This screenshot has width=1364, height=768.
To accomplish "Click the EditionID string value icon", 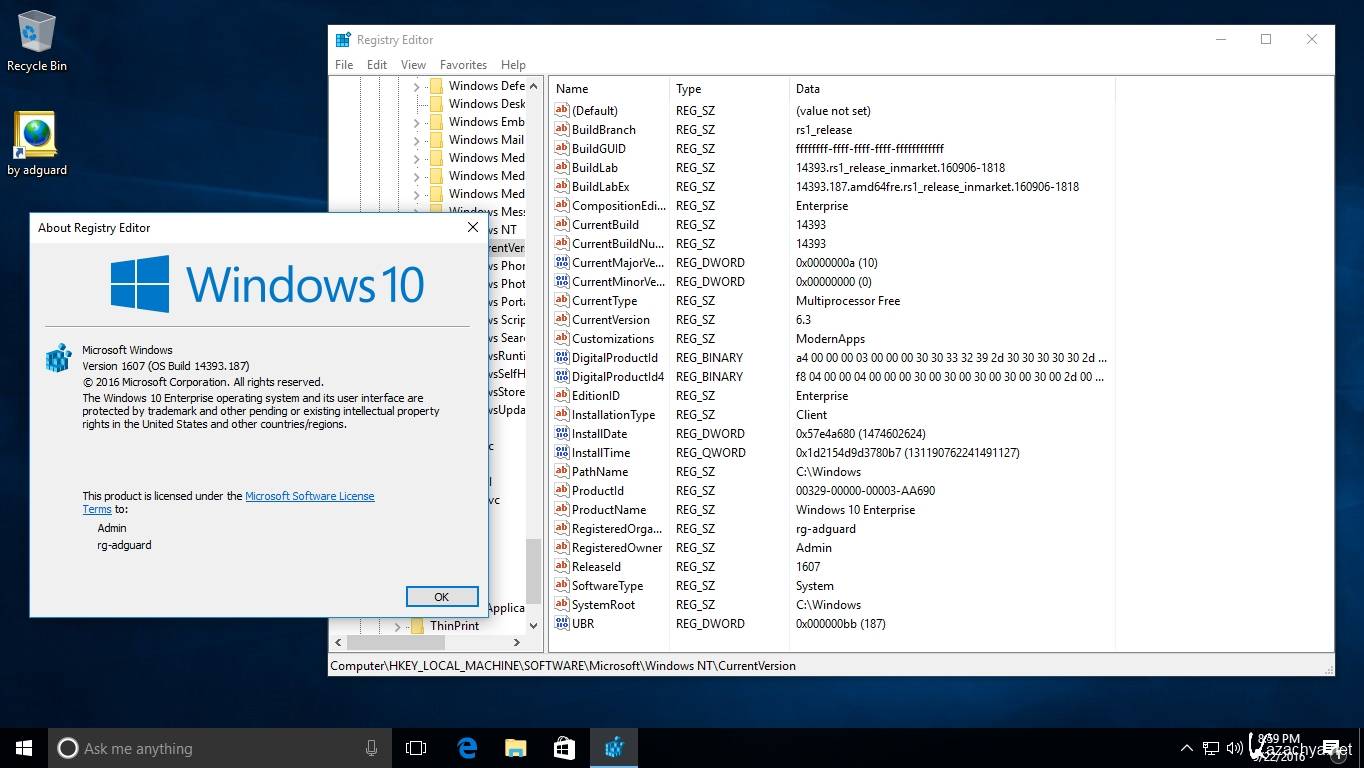I will (x=562, y=396).
